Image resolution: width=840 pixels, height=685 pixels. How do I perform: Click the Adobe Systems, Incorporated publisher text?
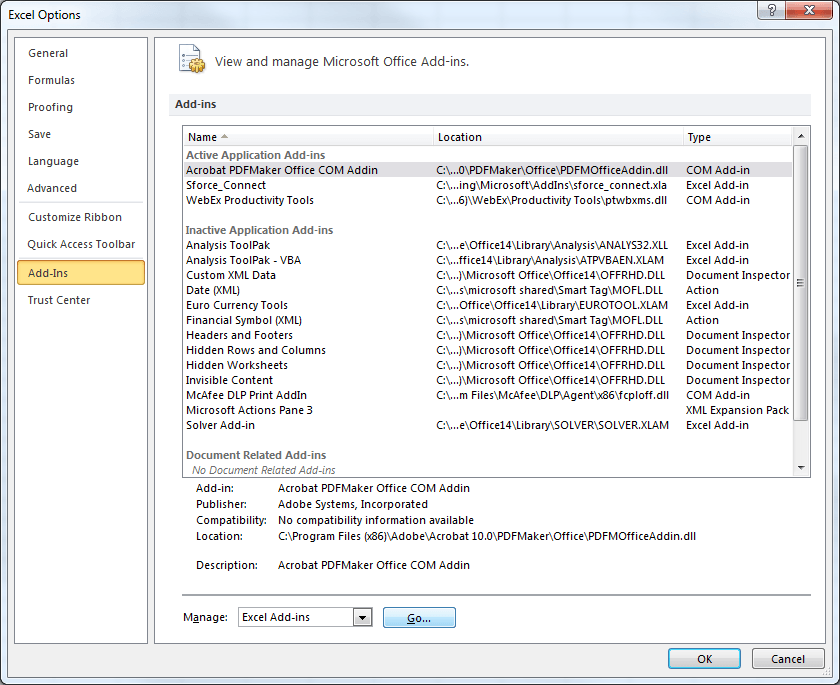pyautogui.click(x=352, y=504)
